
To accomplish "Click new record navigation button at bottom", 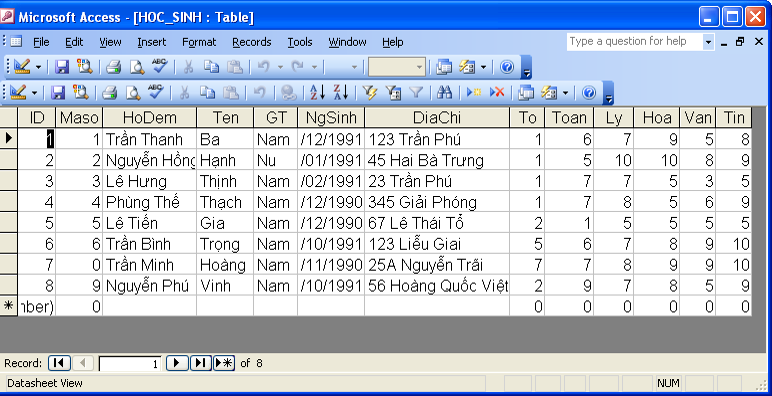I will (224, 363).
